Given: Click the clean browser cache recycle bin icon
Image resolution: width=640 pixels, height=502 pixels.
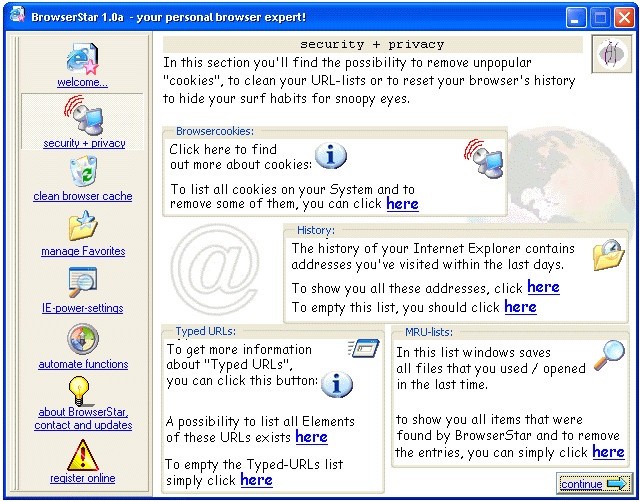Looking at the screenshot, I should coord(83,171).
